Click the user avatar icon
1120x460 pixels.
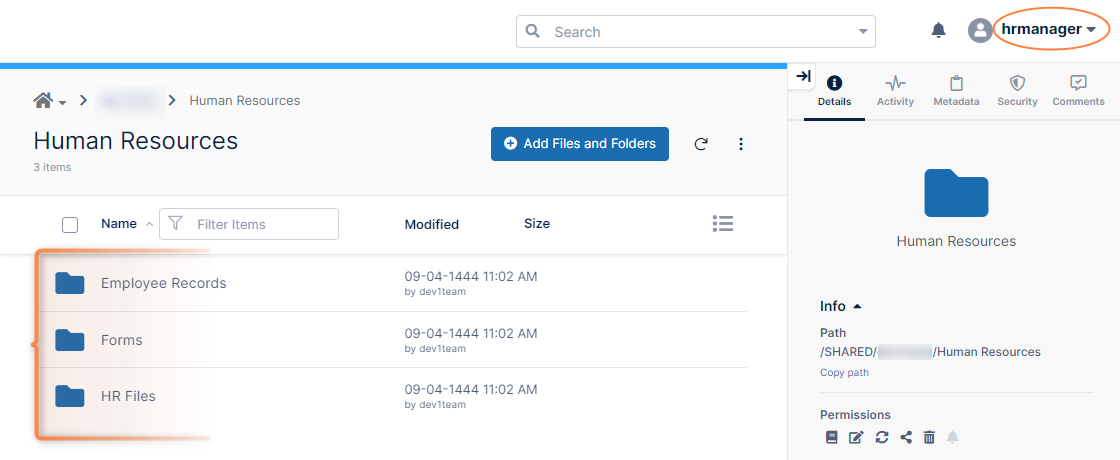coord(980,30)
